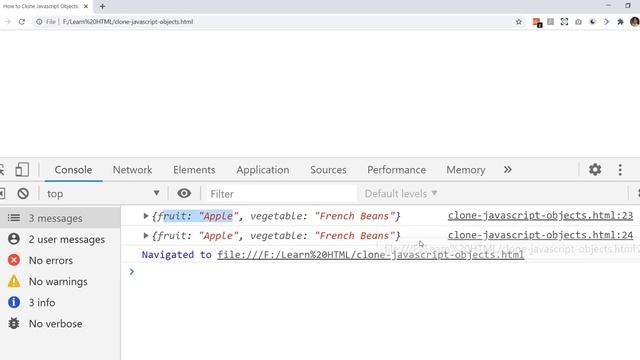Open DevTools settings gear
Screen dimensions: 640x360
(595, 169)
